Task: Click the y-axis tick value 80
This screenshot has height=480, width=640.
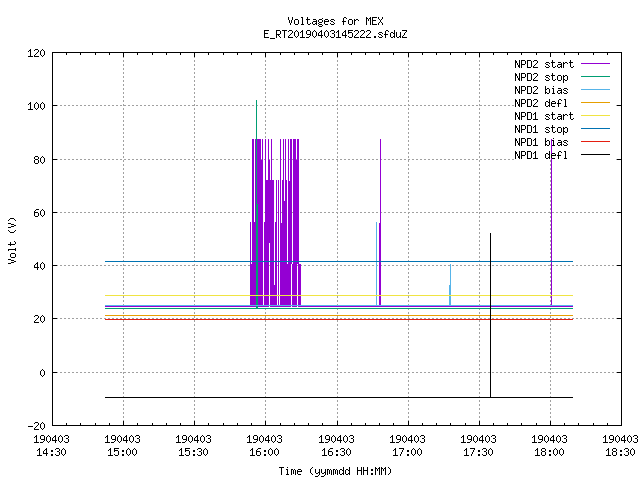Action: [x=39, y=160]
